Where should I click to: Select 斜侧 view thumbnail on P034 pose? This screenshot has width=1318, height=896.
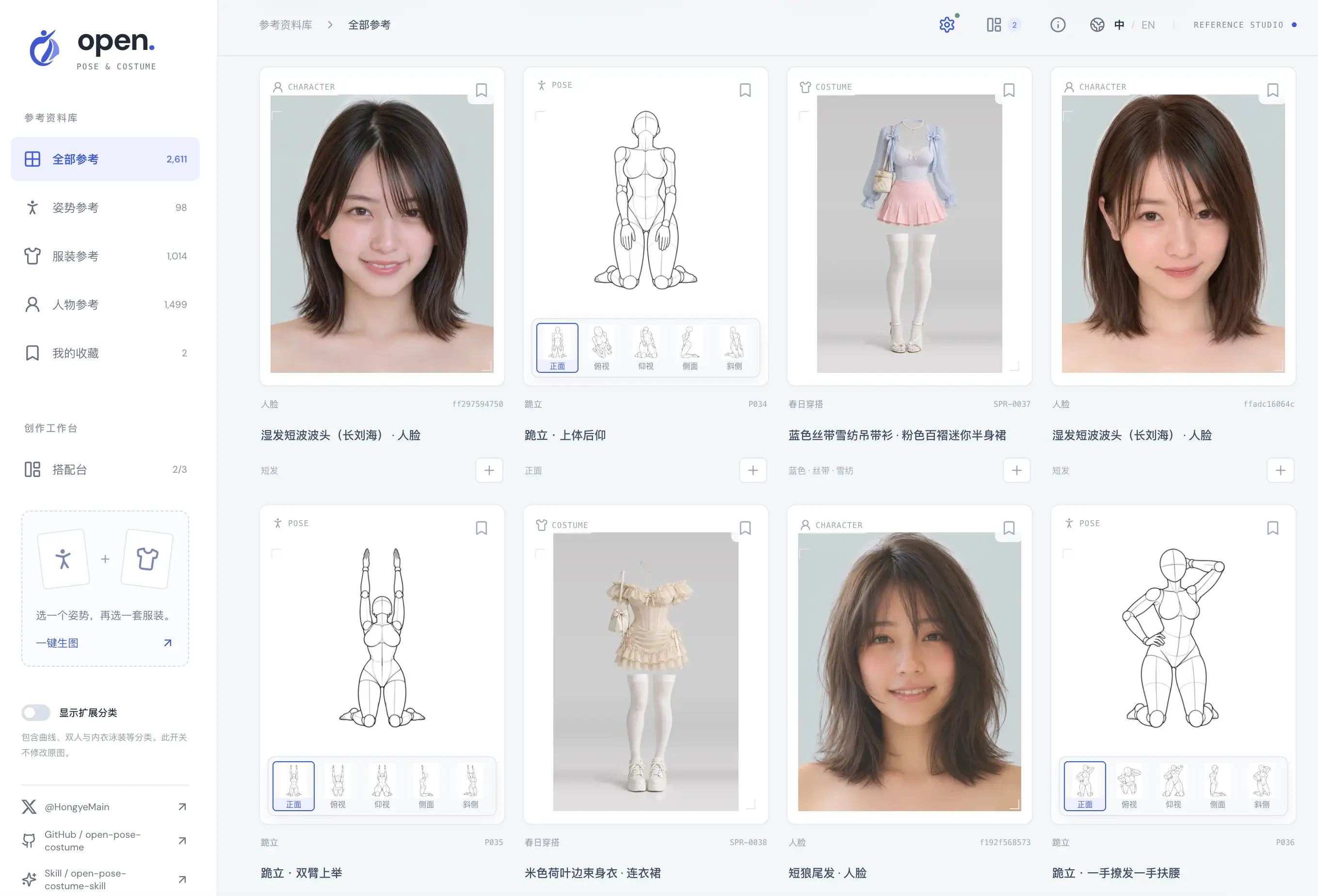[734, 348]
